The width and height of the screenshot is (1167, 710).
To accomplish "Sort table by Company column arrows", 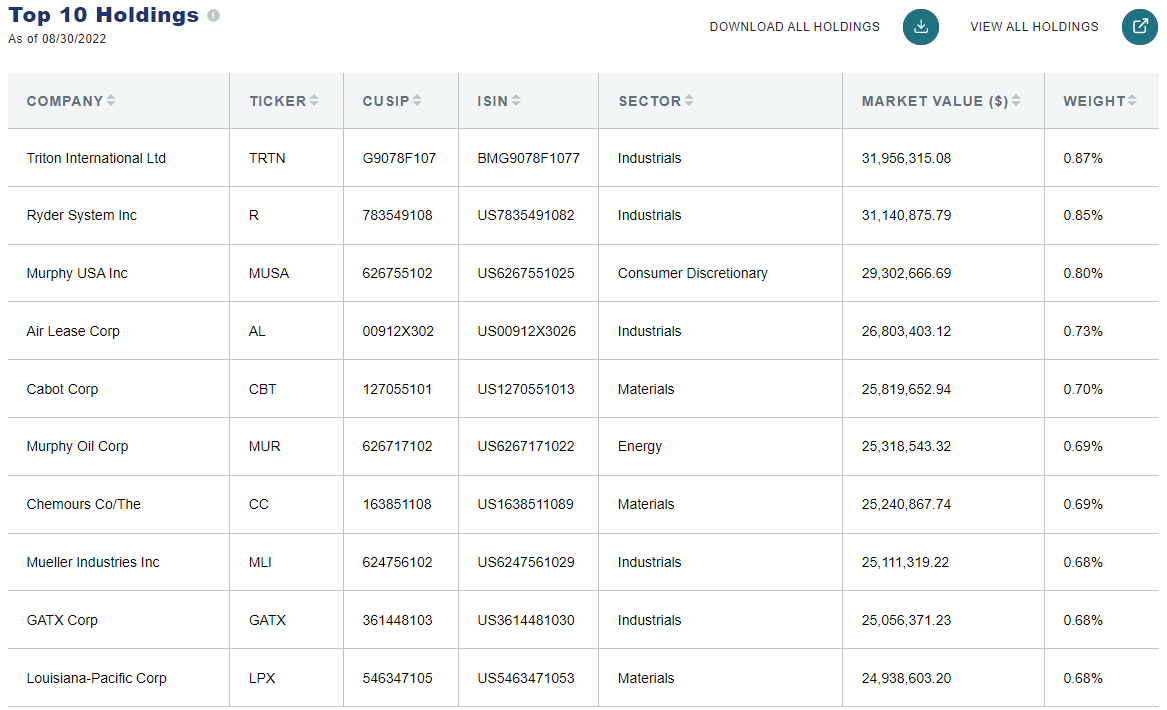I will click(x=111, y=100).
